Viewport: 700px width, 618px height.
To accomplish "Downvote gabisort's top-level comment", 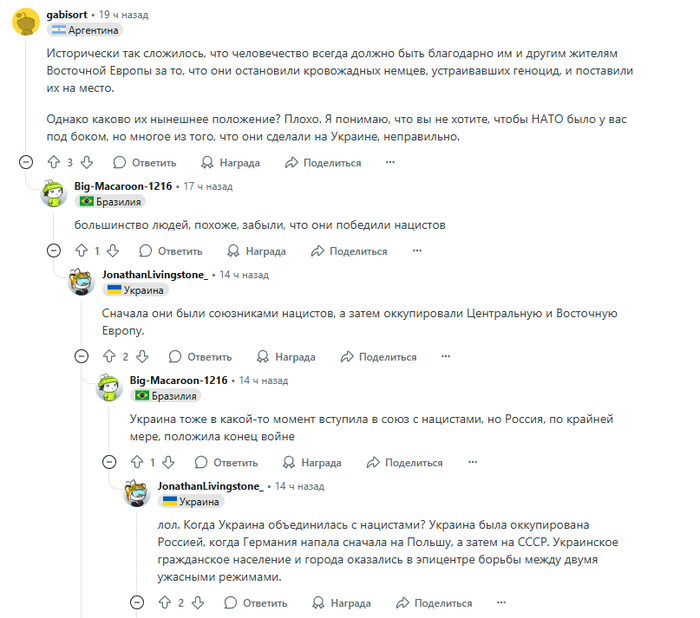I will click(x=86, y=162).
